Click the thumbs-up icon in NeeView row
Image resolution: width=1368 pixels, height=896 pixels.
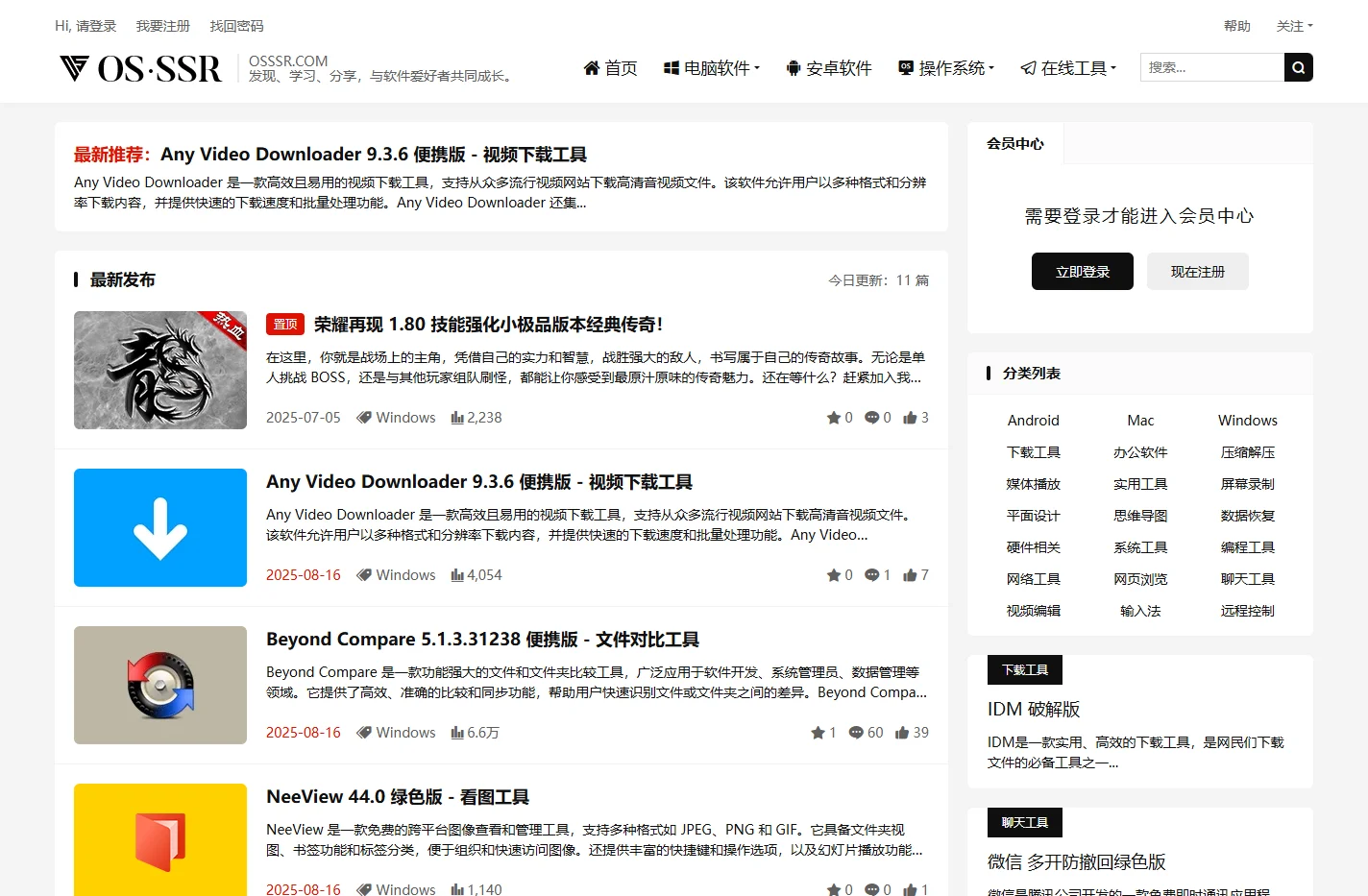910,889
